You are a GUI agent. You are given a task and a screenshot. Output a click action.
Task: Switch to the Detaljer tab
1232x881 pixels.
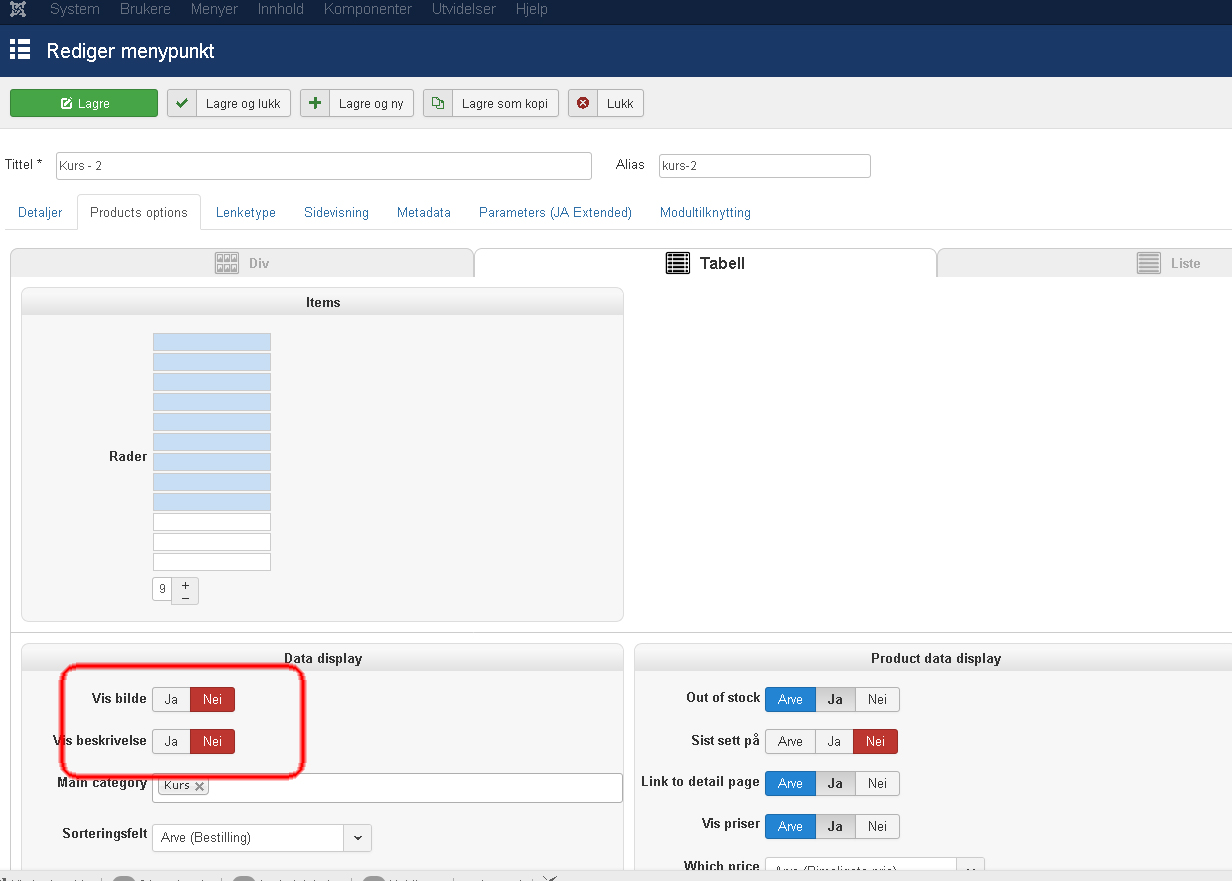coord(40,212)
